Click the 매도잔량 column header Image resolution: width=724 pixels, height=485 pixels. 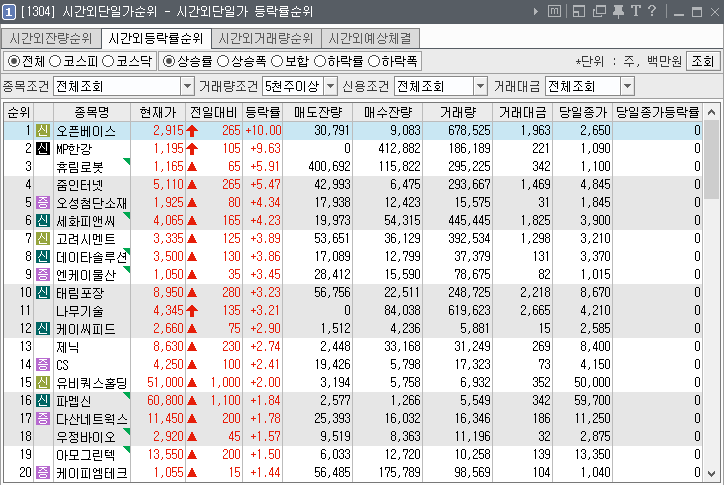click(x=318, y=112)
